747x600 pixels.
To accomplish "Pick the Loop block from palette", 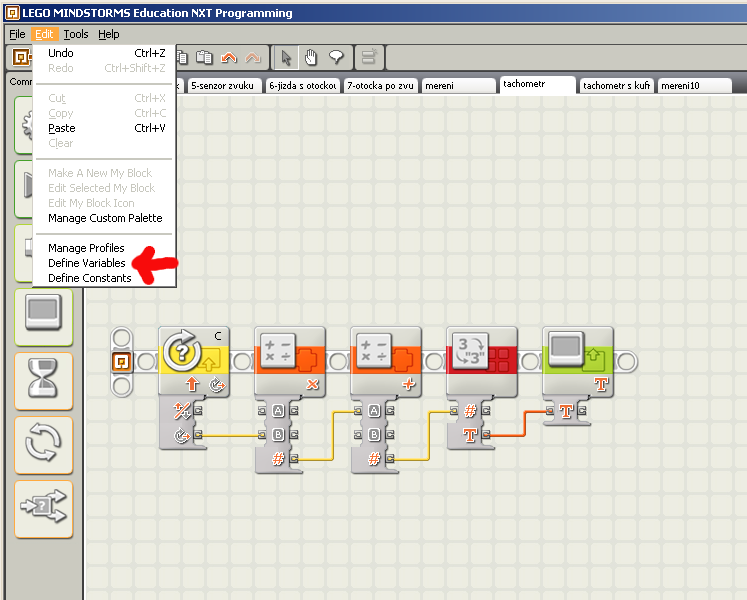I will (x=43, y=445).
